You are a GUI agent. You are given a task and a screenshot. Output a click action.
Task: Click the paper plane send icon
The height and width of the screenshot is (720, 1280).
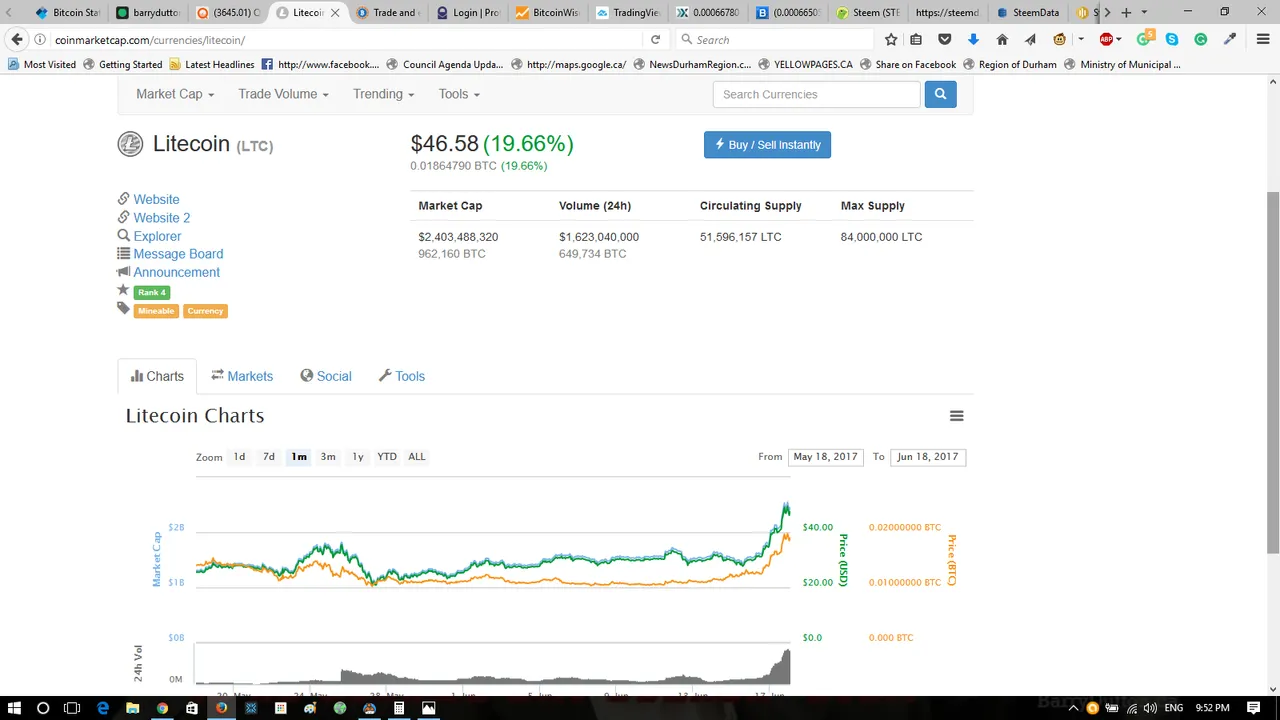coord(1030,40)
